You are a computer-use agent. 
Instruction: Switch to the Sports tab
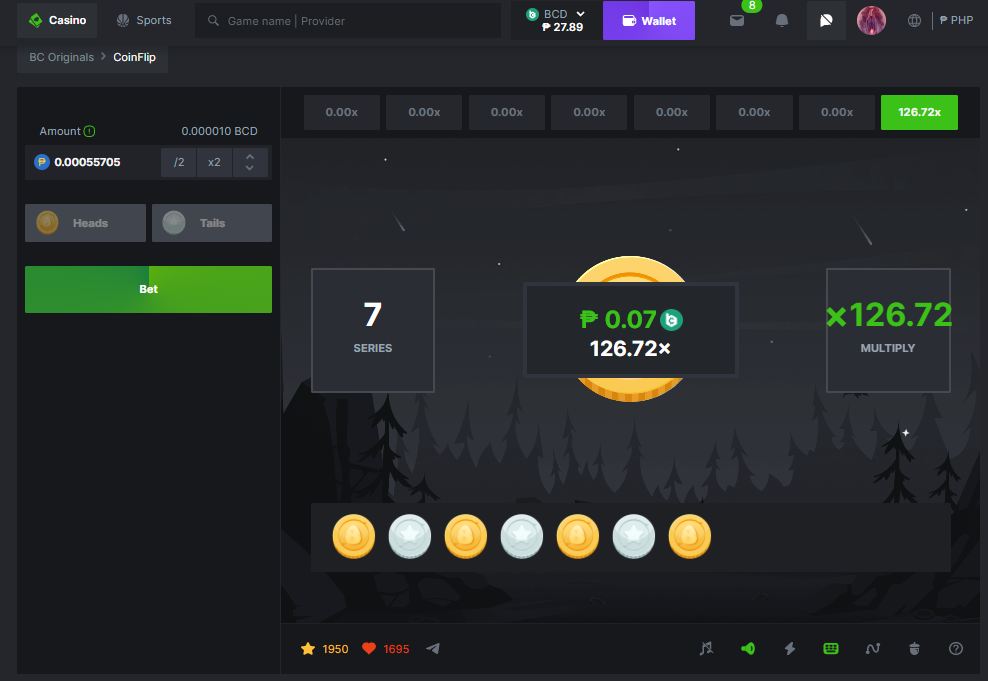pyautogui.click(x=144, y=20)
